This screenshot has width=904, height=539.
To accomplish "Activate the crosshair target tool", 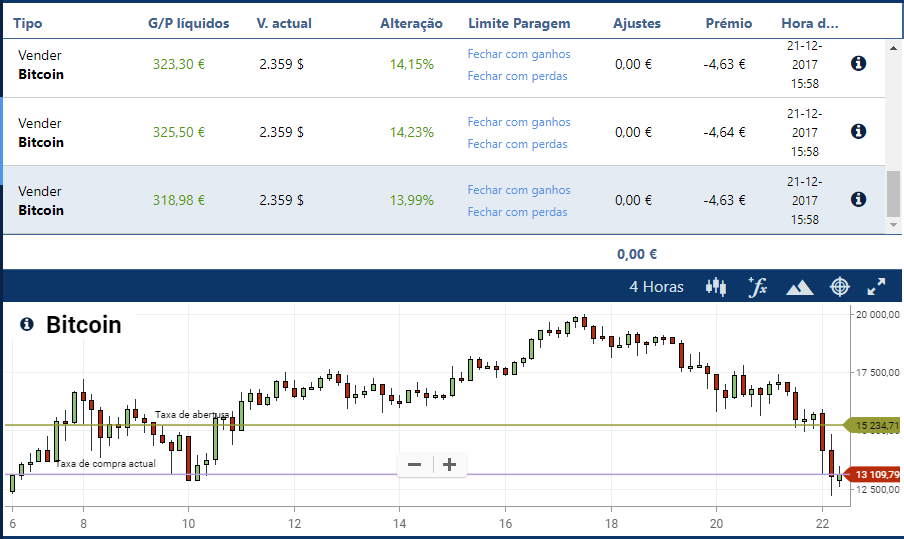I will click(x=839, y=287).
